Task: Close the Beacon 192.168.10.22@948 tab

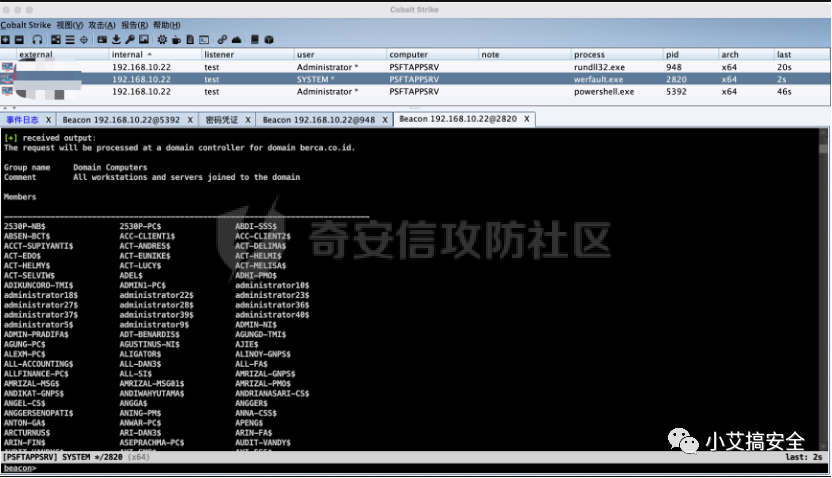Action: point(385,120)
